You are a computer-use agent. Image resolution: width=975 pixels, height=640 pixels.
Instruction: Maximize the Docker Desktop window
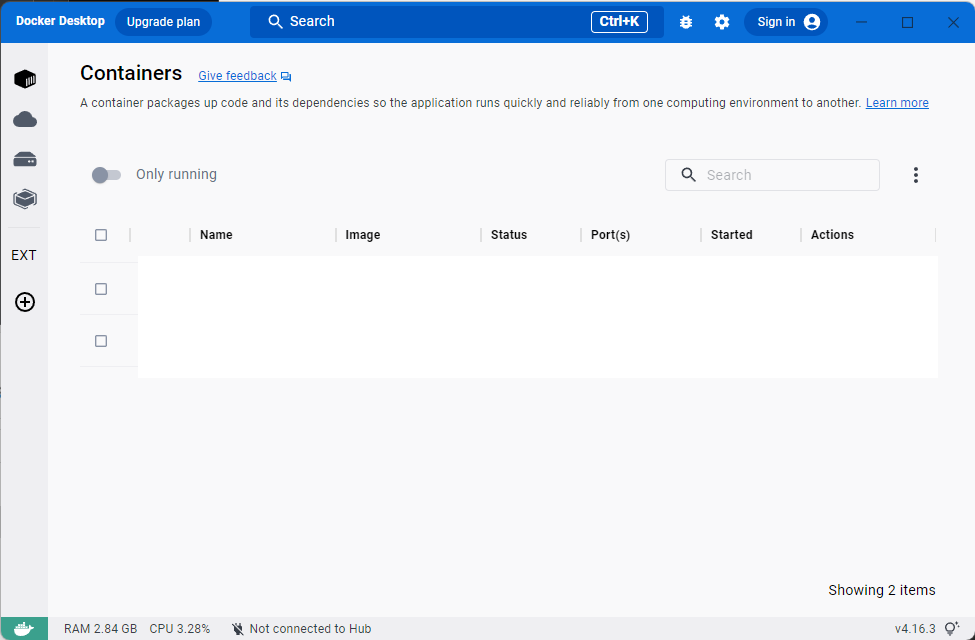(907, 22)
